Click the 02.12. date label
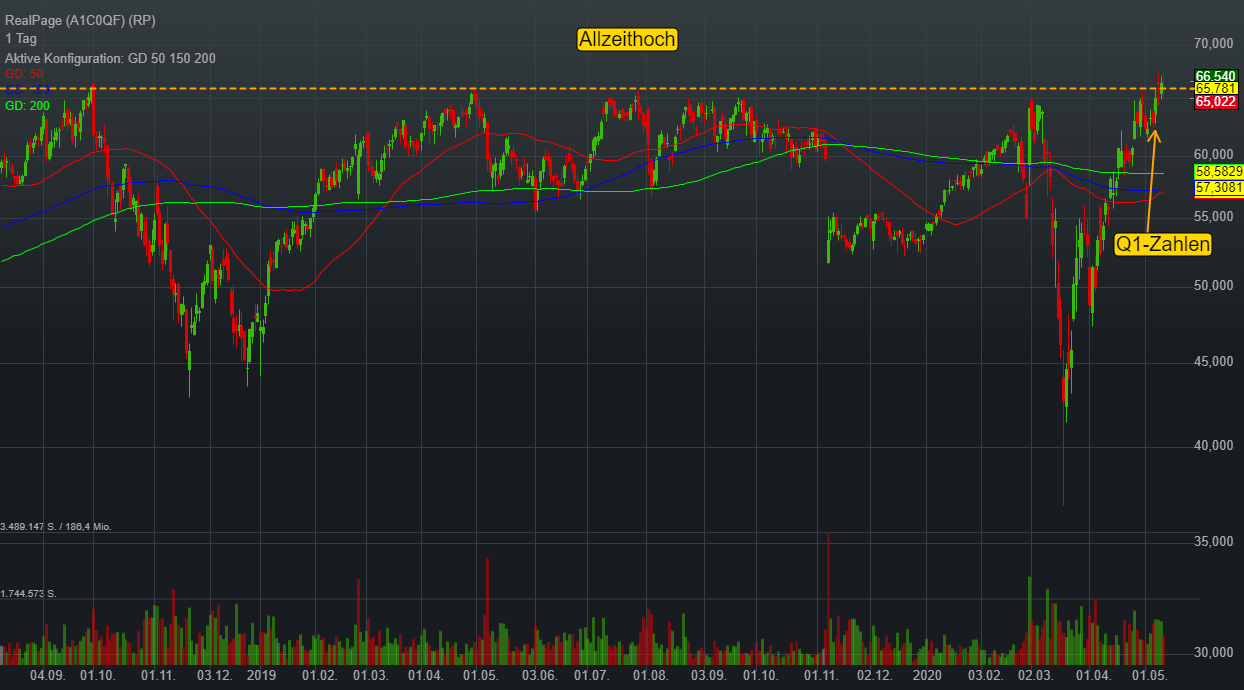Image resolution: width=1244 pixels, height=690 pixels. pyautogui.click(x=876, y=676)
